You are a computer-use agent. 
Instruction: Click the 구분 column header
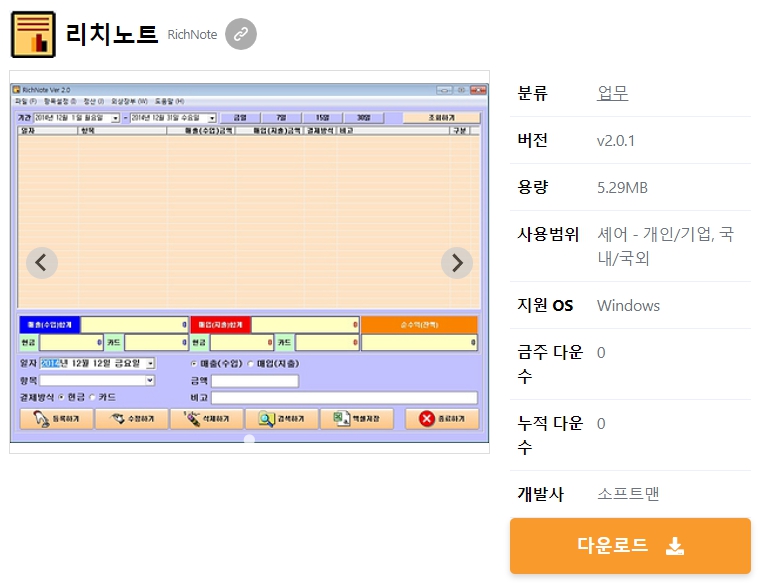click(460, 131)
